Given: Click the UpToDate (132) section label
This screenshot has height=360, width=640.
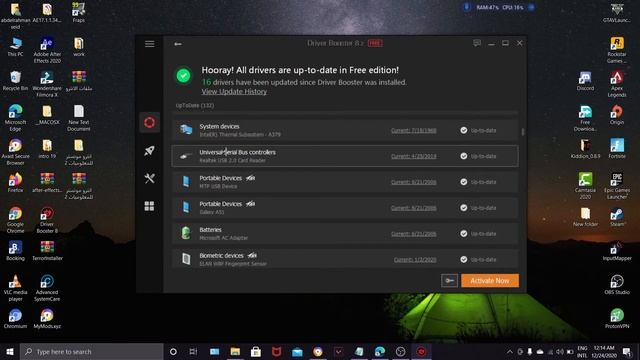Looking at the screenshot, I should coord(195,105).
